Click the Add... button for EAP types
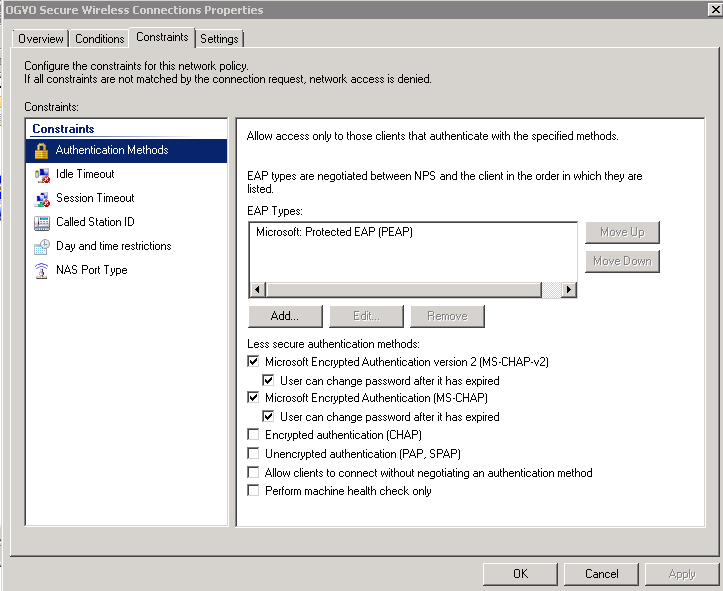723x591 pixels. pyautogui.click(x=285, y=316)
